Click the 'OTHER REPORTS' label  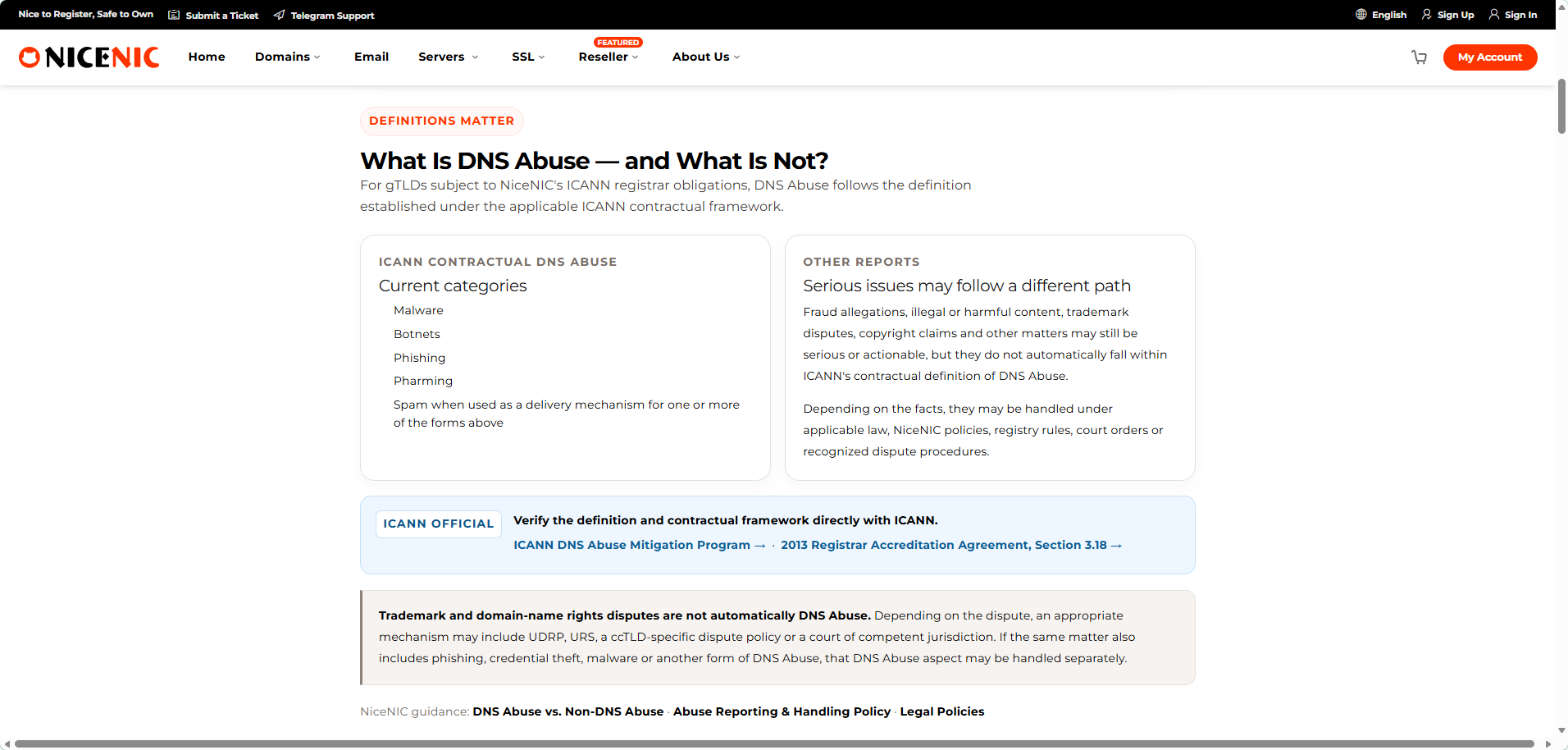coord(861,262)
